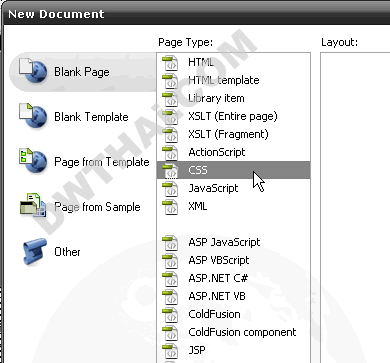Click the file icon beside JavaScript
The width and height of the screenshot is (390, 363).
(x=170, y=189)
